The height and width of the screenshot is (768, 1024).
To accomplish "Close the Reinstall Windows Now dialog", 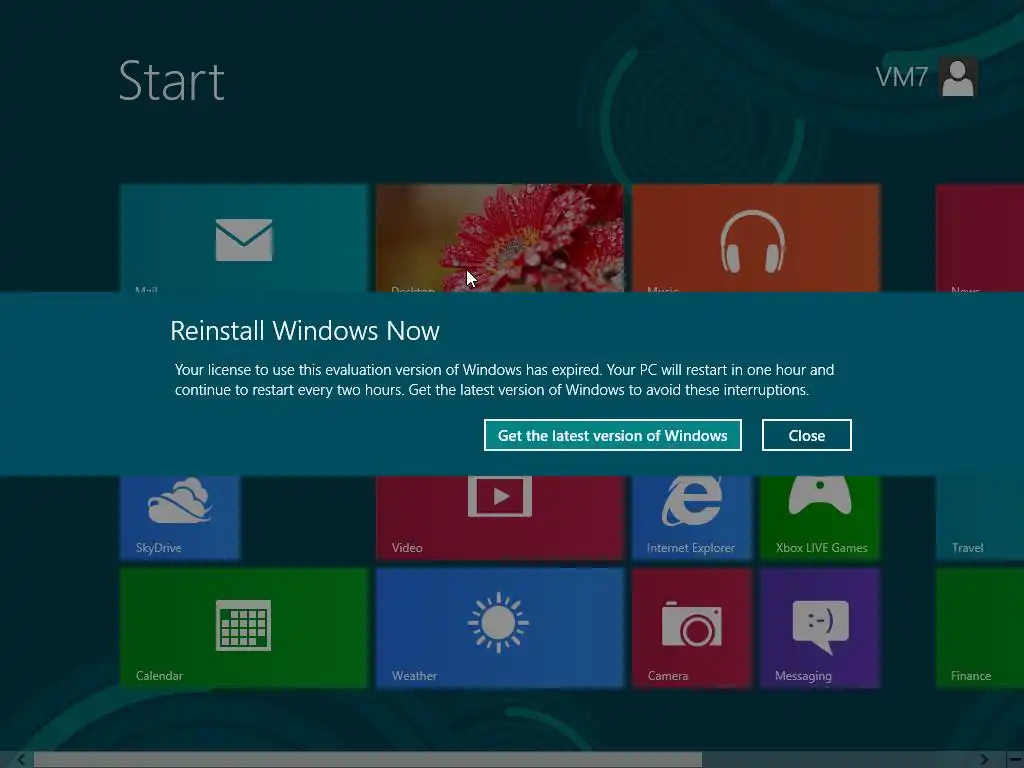I will pos(807,435).
